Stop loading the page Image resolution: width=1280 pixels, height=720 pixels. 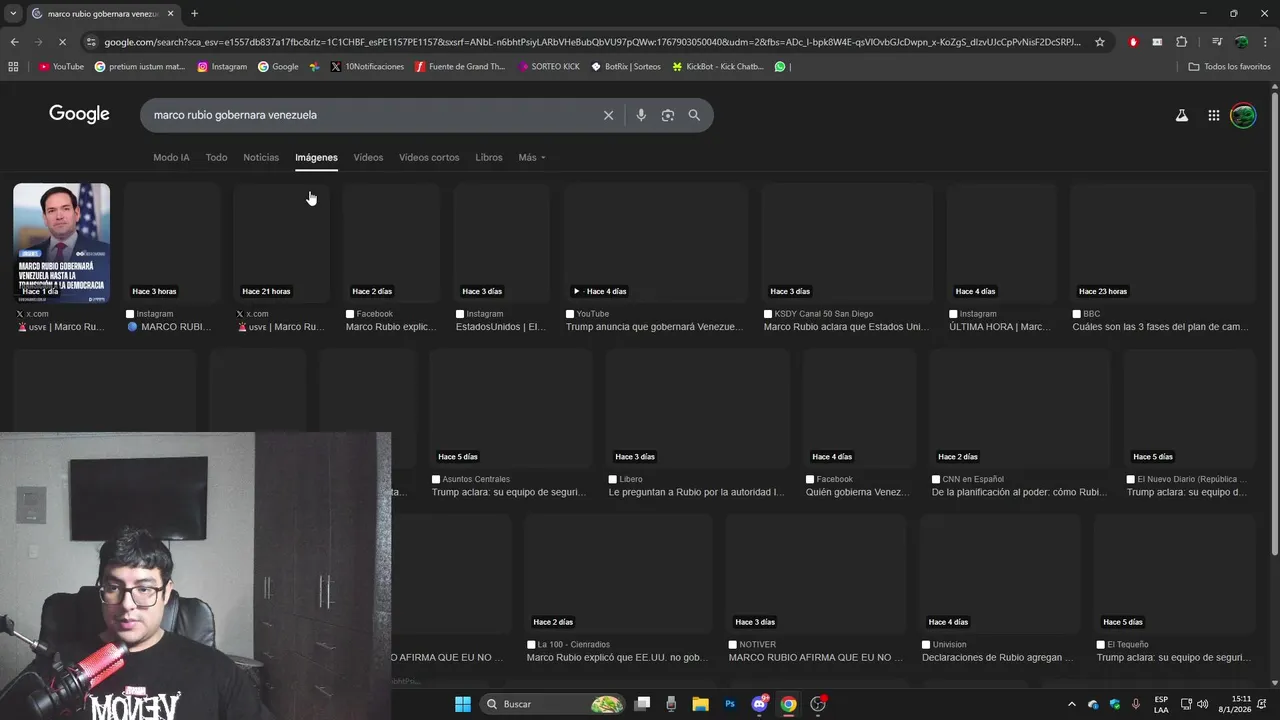pyautogui.click(x=64, y=42)
